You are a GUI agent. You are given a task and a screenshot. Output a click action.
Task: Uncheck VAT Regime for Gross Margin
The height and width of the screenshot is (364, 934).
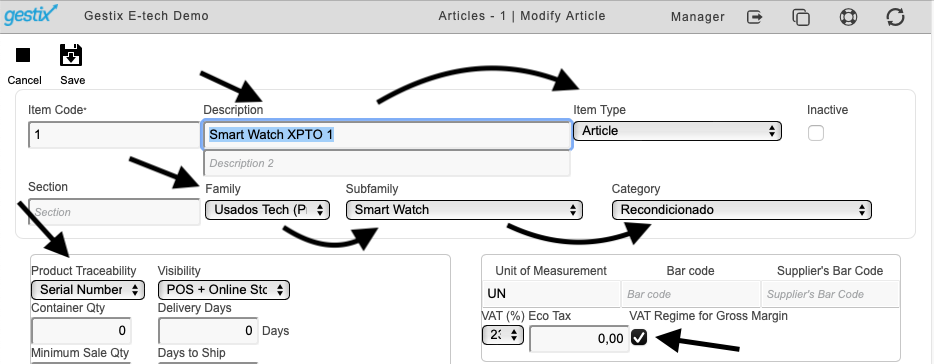[x=639, y=338]
